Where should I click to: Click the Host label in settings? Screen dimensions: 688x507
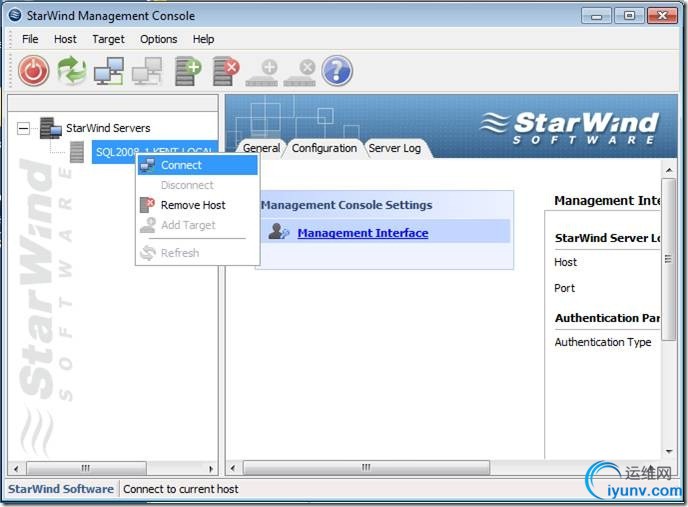[x=565, y=262]
